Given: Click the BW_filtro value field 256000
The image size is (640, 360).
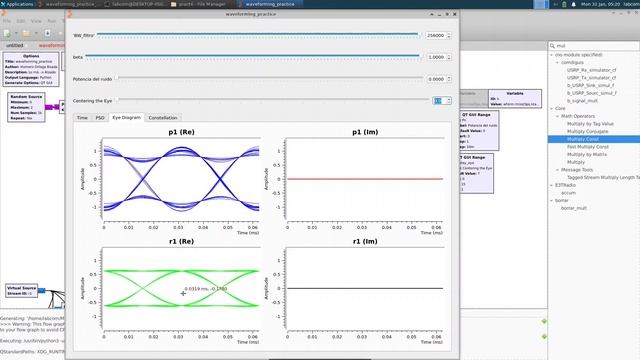Looking at the screenshot, I should click(435, 36).
